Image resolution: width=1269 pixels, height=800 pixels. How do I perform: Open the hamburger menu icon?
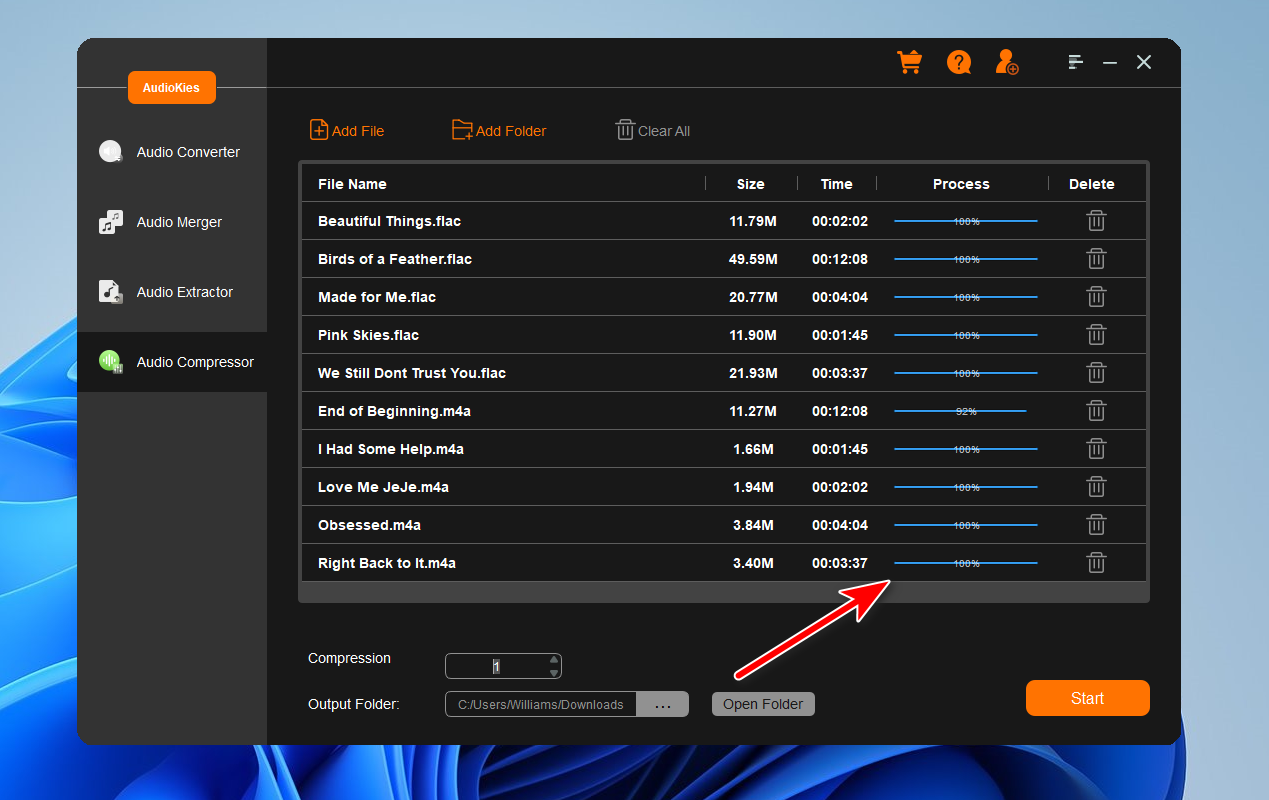coord(1075,62)
